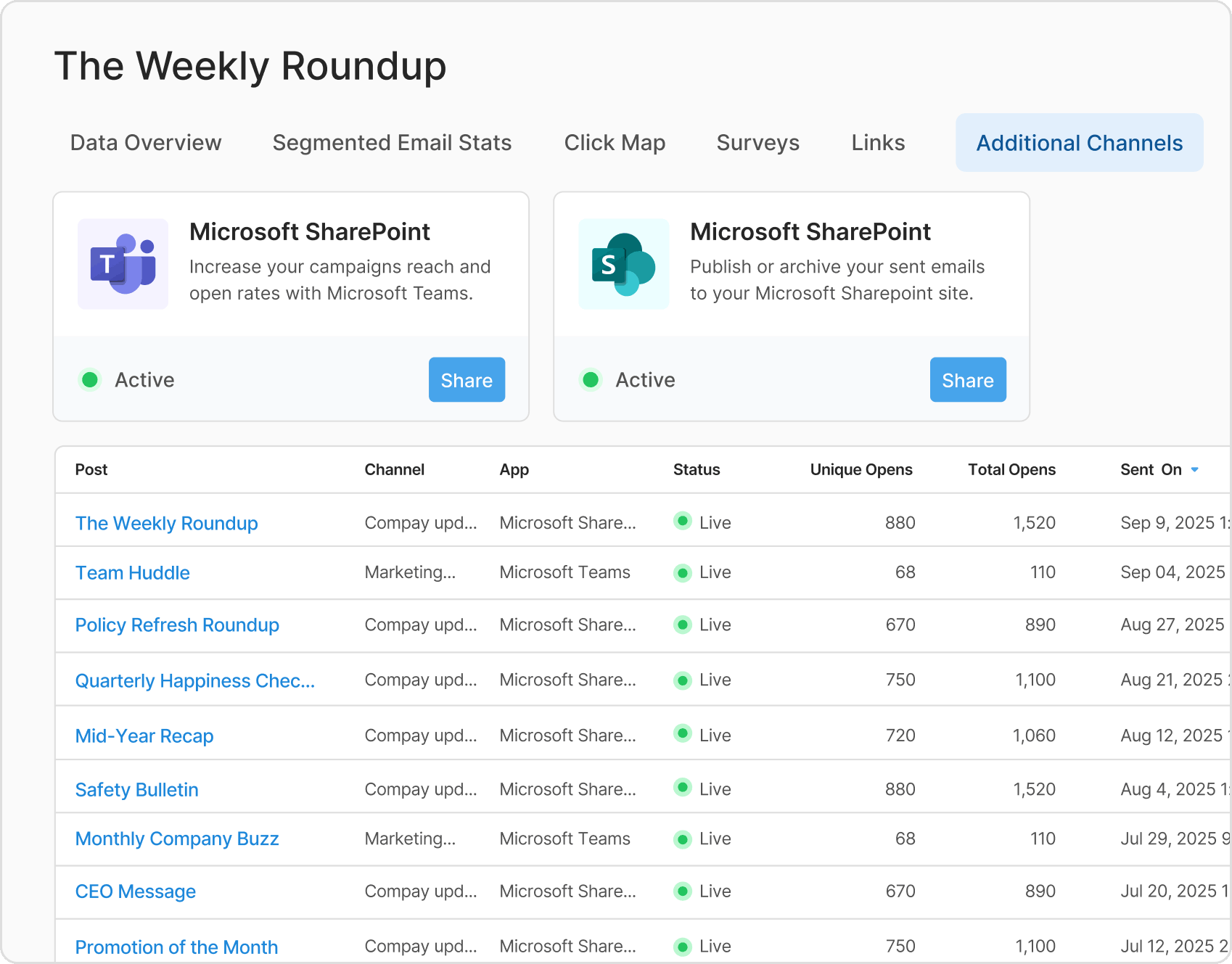The image size is (1232, 964).
Task: Switch to the Data Overview tab
Action: 146,143
